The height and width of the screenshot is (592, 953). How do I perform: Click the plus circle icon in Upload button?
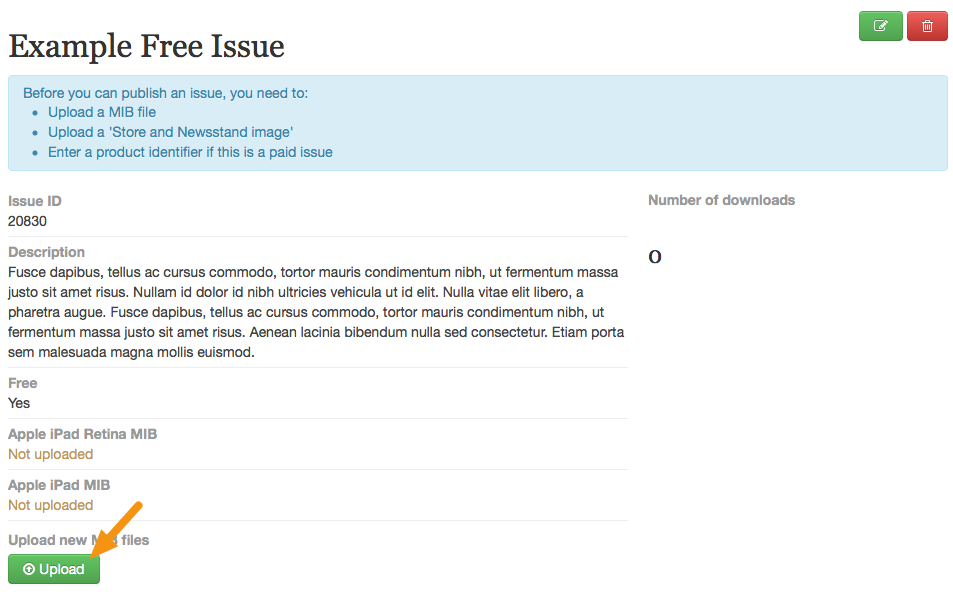tap(29, 569)
